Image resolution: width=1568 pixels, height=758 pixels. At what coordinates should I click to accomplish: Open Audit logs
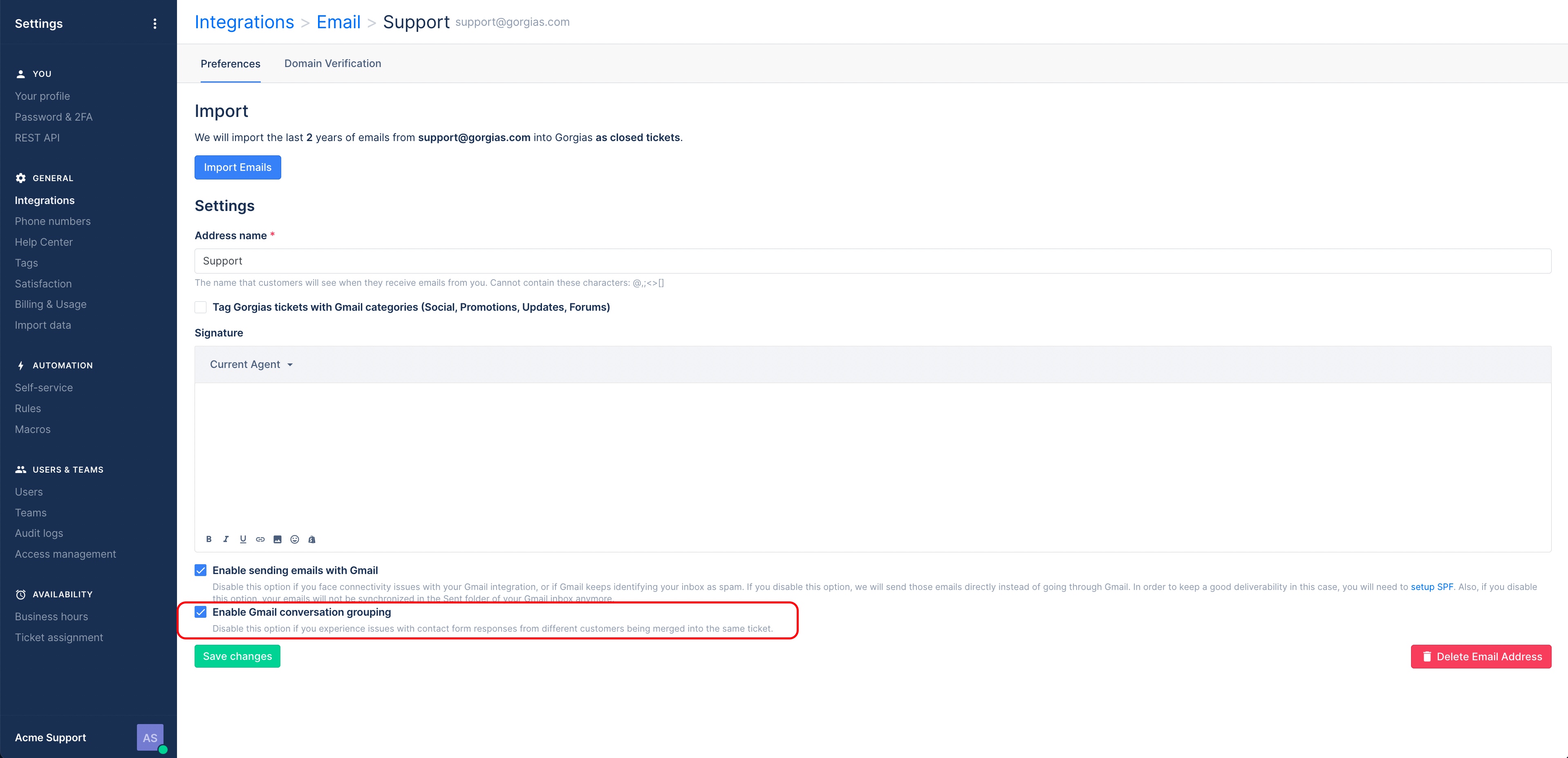39,534
